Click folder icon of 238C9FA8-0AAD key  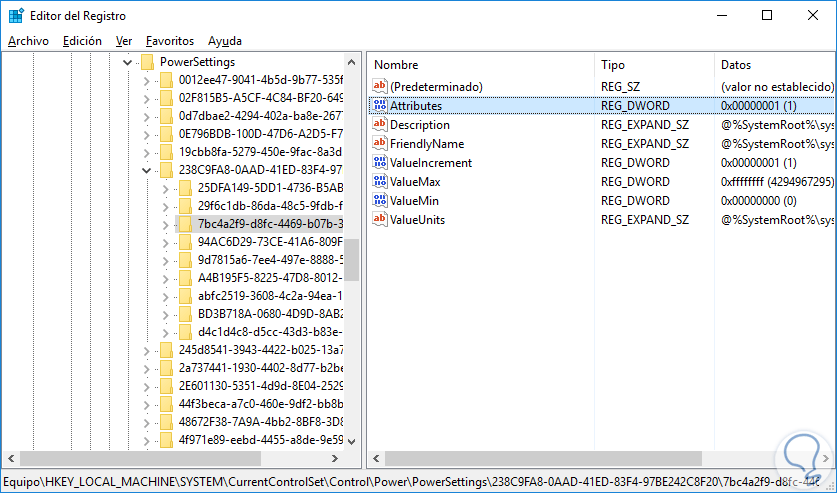(x=167, y=170)
